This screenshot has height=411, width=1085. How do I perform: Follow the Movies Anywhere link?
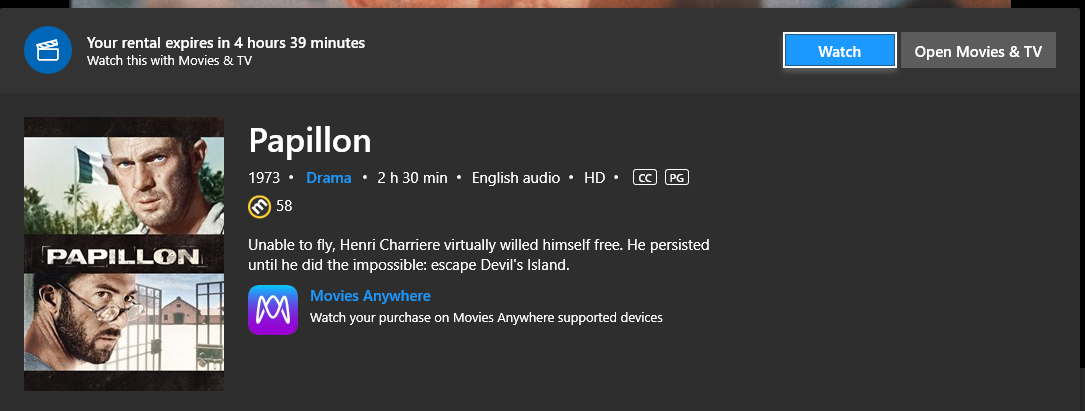[370, 296]
